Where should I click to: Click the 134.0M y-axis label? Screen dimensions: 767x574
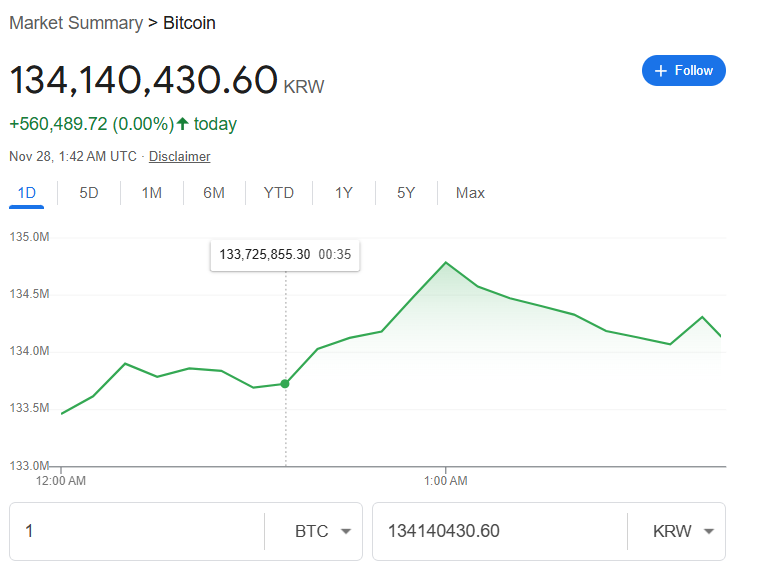tap(29, 351)
